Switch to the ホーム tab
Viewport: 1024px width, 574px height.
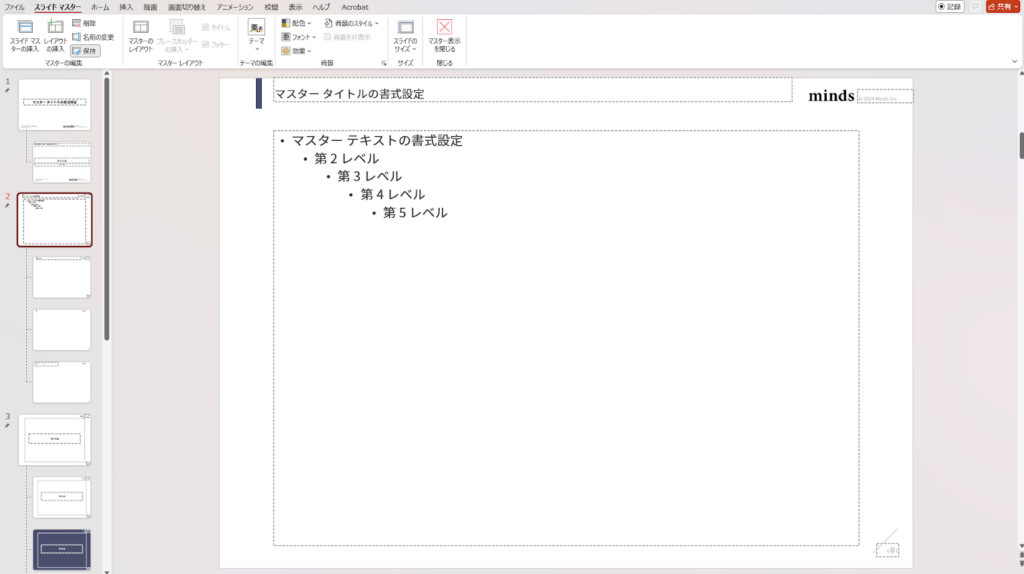pyautogui.click(x=100, y=7)
